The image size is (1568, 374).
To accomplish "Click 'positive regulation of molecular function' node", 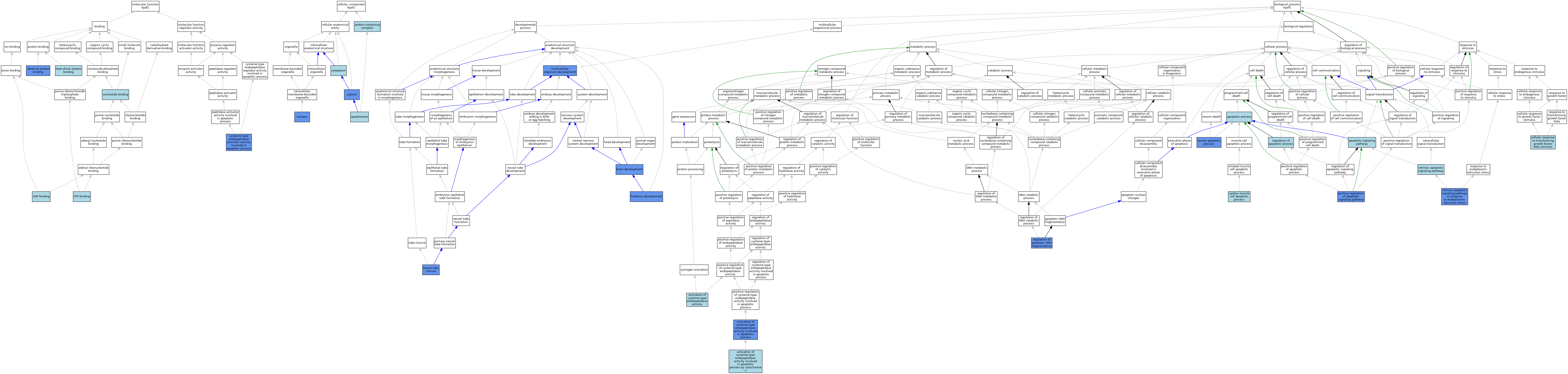I will pyautogui.click(x=866, y=143).
